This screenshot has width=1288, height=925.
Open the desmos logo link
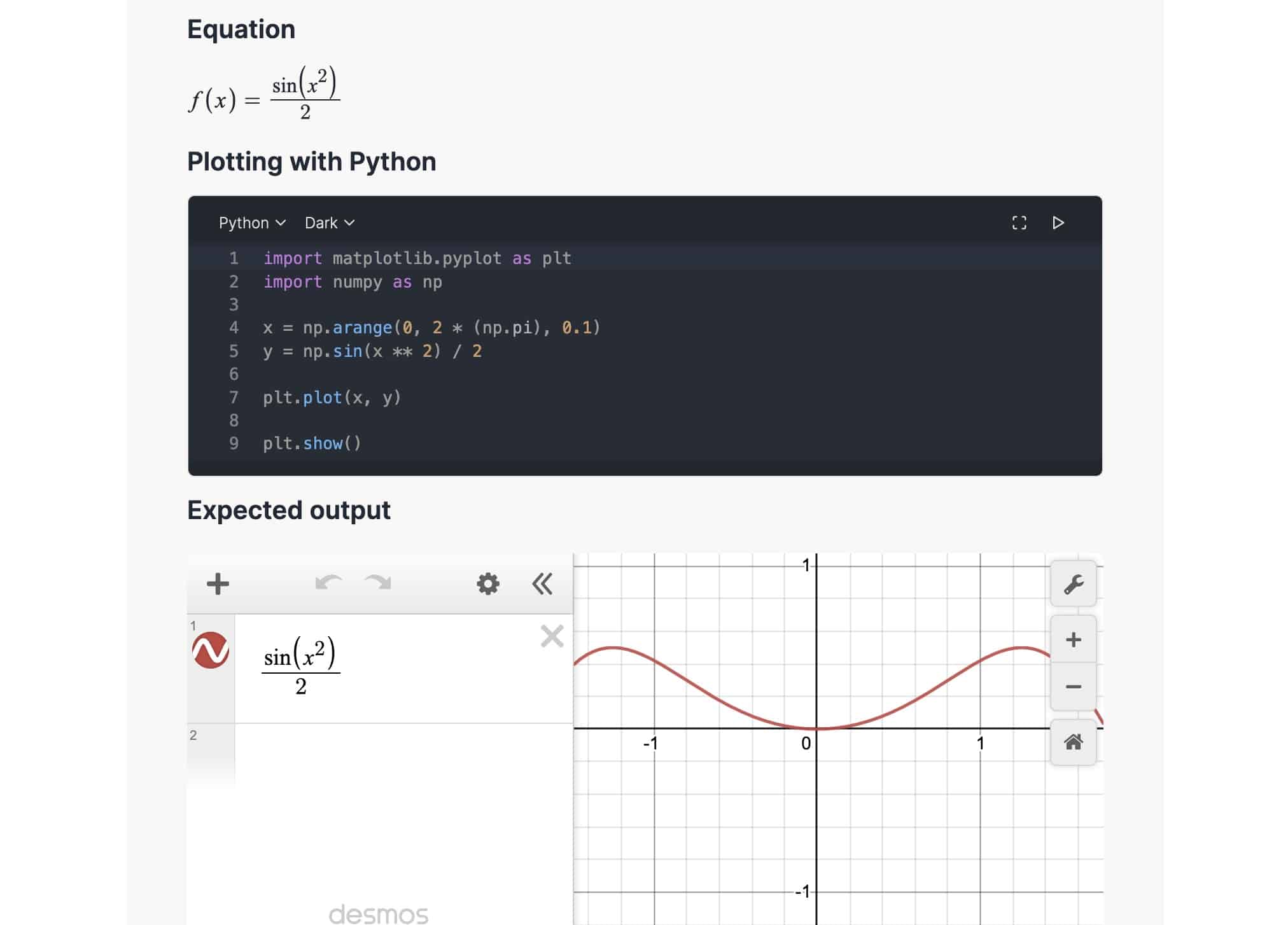point(379,914)
